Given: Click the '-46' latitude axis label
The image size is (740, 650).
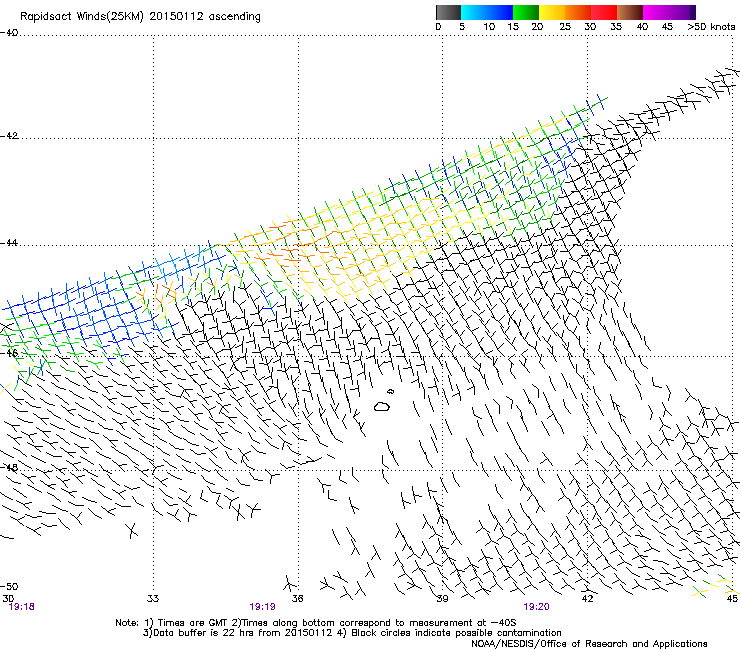Looking at the screenshot, I should pos(9,353).
